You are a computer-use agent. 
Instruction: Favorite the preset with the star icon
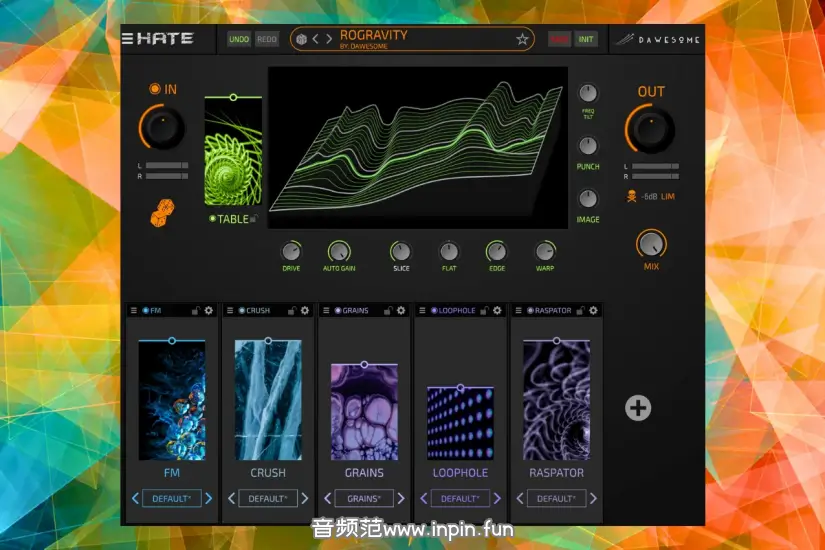click(521, 39)
